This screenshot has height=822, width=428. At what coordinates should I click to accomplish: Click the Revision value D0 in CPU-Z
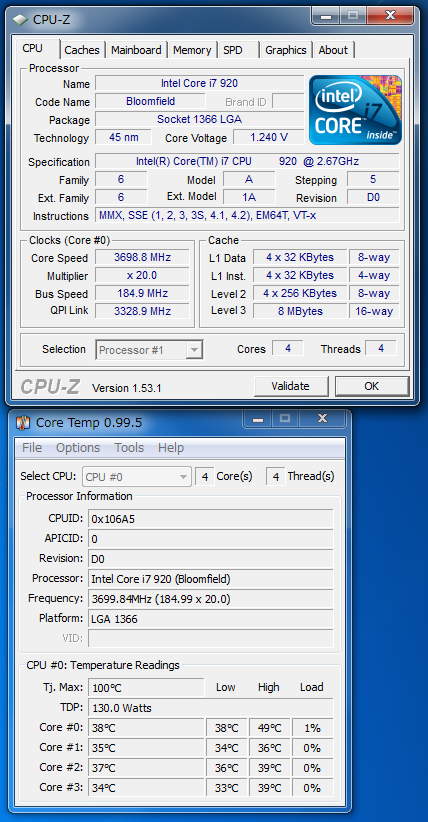(373, 198)
